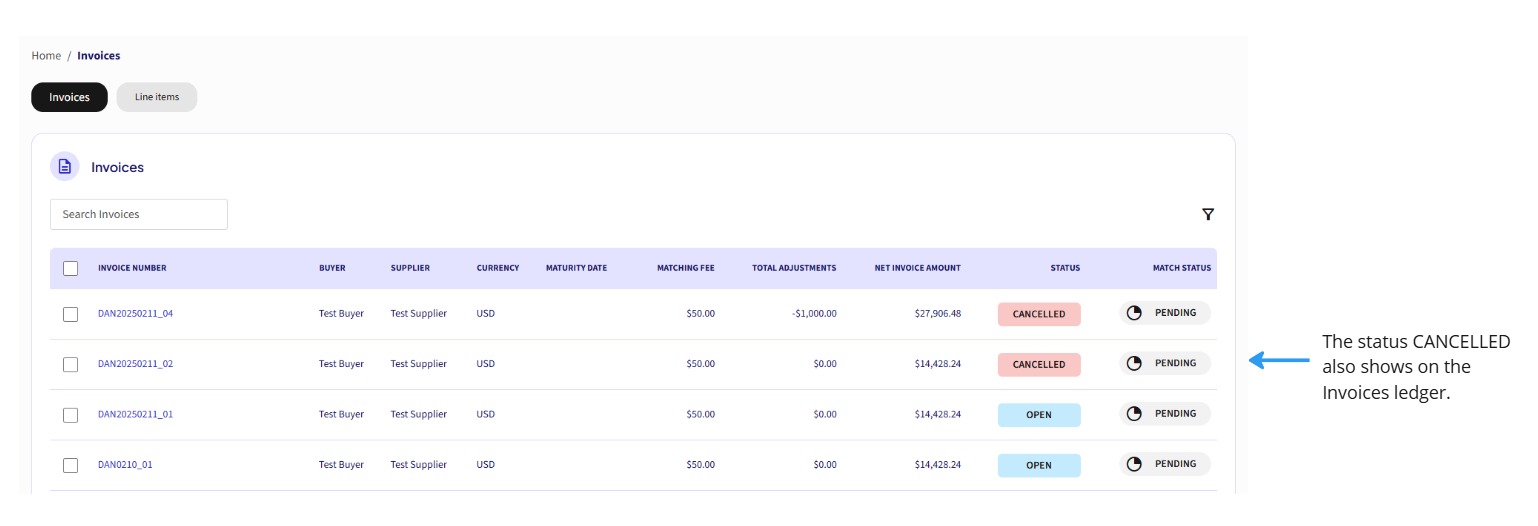The height and width of the screenshot is (526, 1538).
Task: Click Test Supplier in the DAN0210_01 row
Action: point(419,465)
